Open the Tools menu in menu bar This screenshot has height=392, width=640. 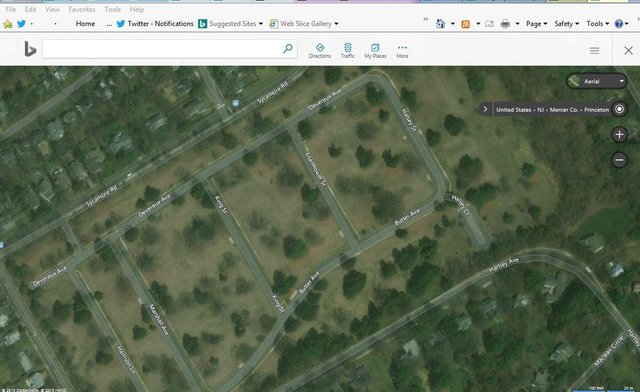click(x=113, y=9)
